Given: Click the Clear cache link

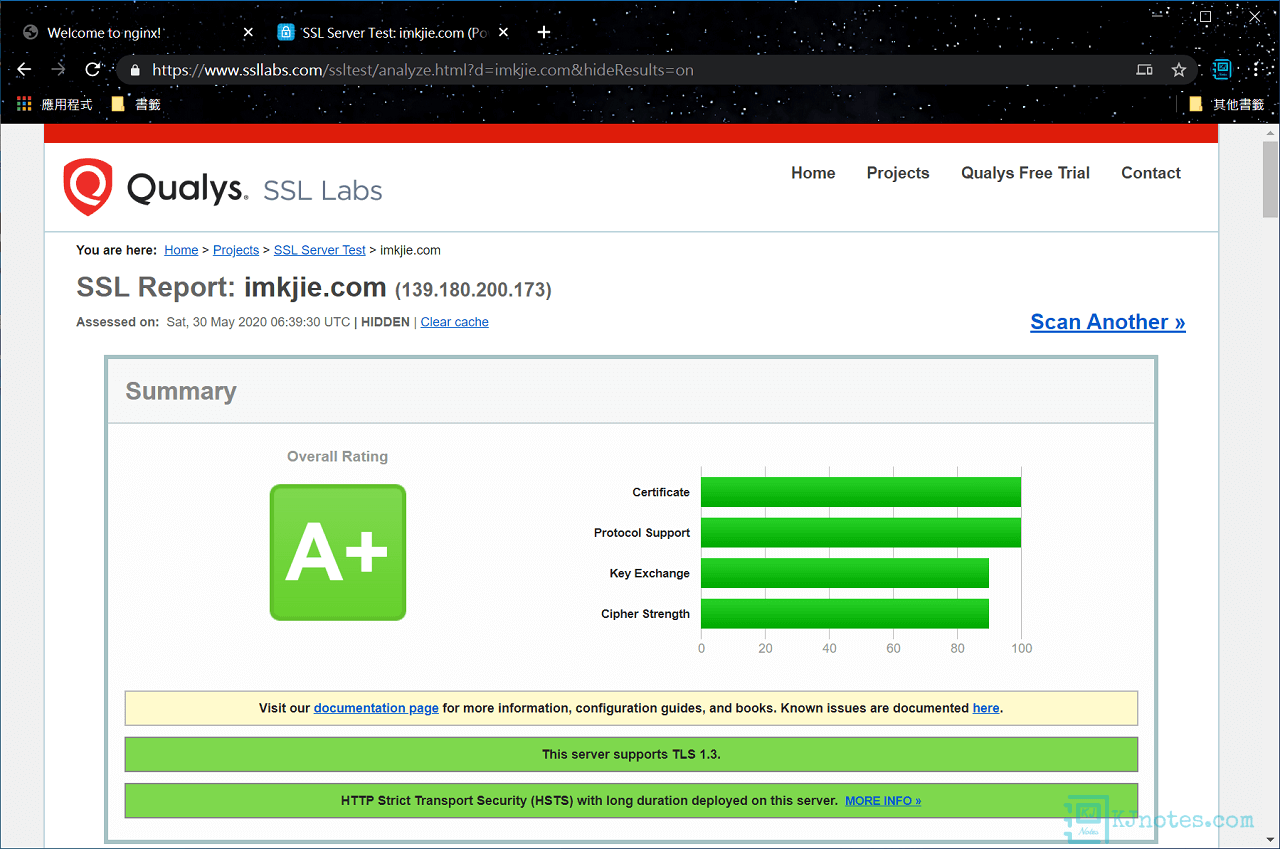Looking at the screenshot, I should (x=455, y=322).
